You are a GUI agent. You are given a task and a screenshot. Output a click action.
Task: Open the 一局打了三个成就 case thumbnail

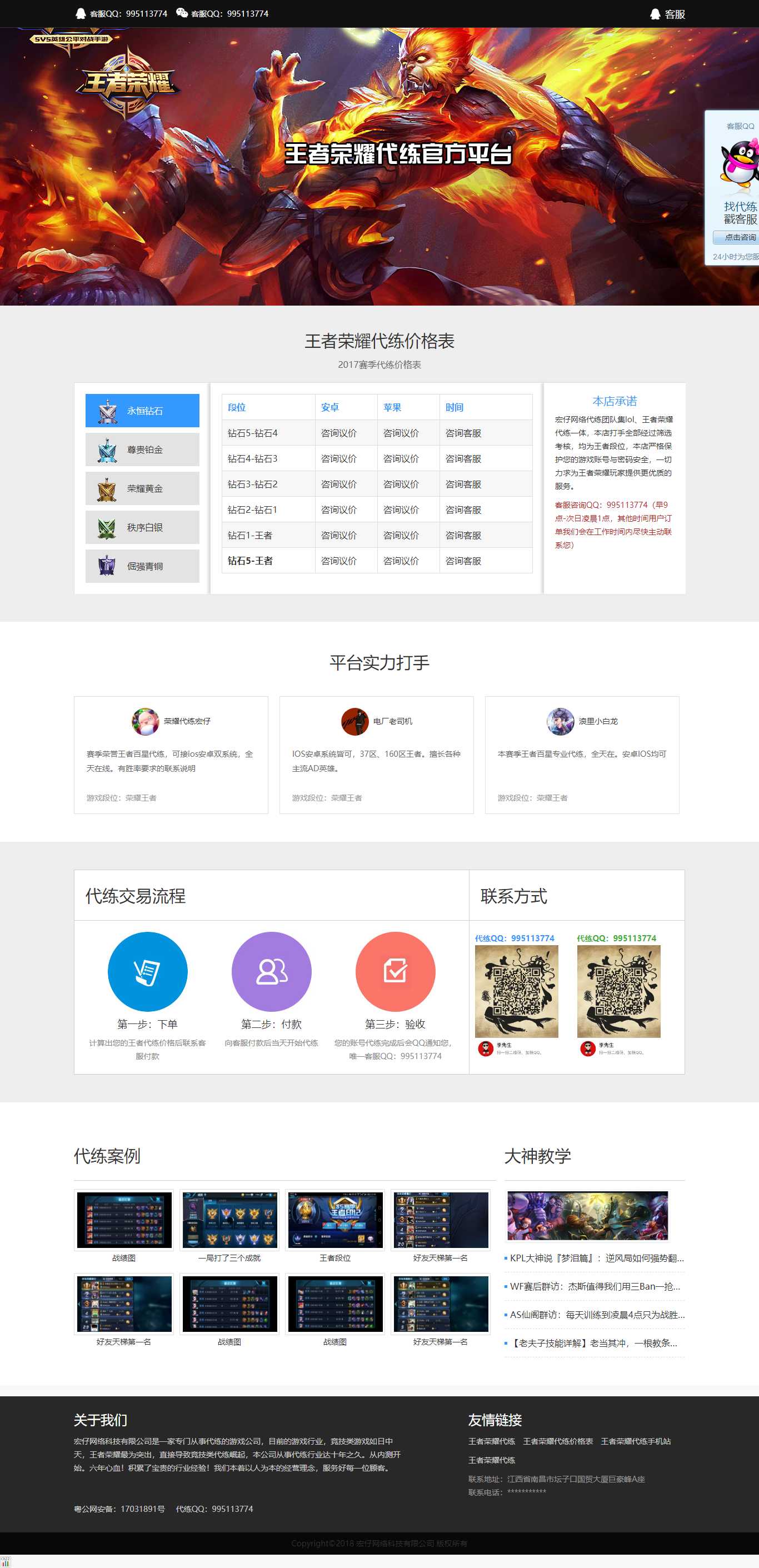click(x=229, y=1220)
